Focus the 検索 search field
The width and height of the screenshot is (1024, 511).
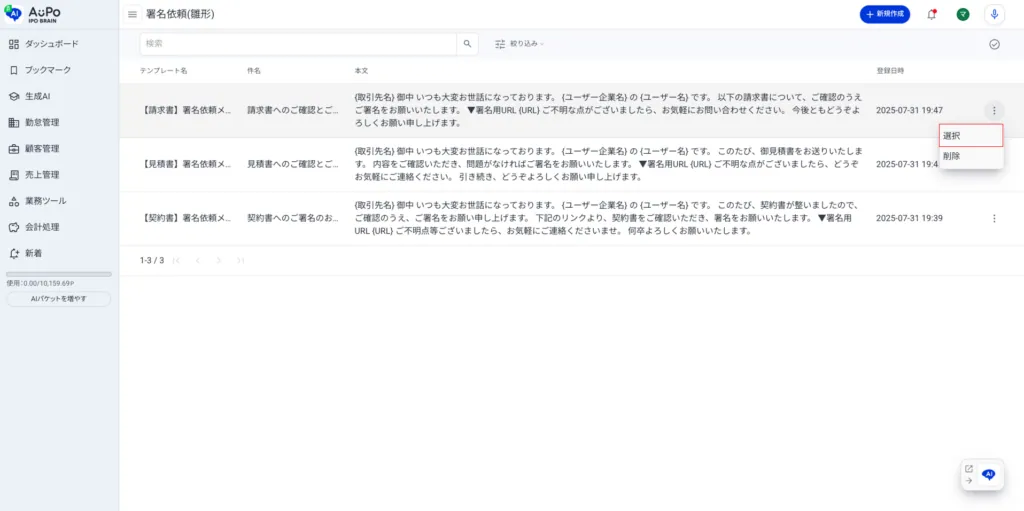[x=298, y=44]
